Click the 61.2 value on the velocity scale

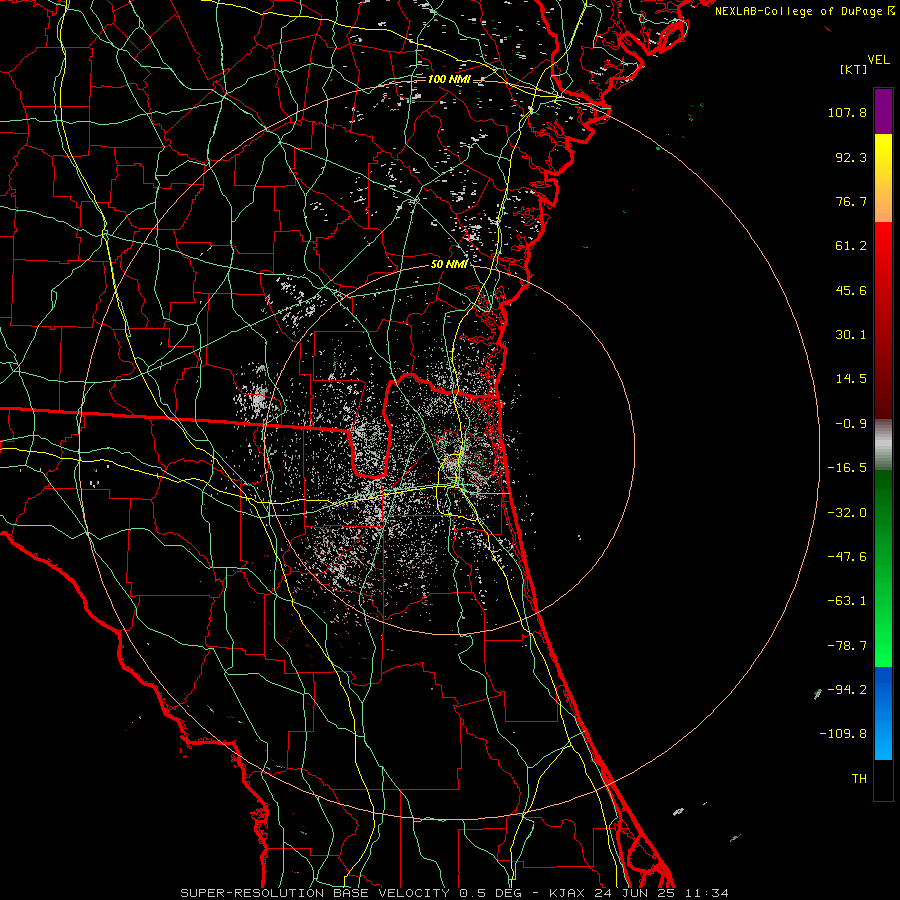pyautogui.click(x=851, y=246)
